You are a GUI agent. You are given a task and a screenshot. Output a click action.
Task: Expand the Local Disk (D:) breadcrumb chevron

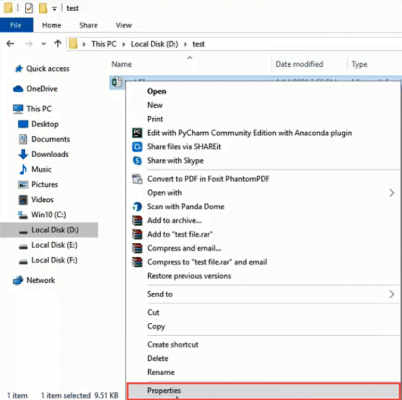click(185, 44)
